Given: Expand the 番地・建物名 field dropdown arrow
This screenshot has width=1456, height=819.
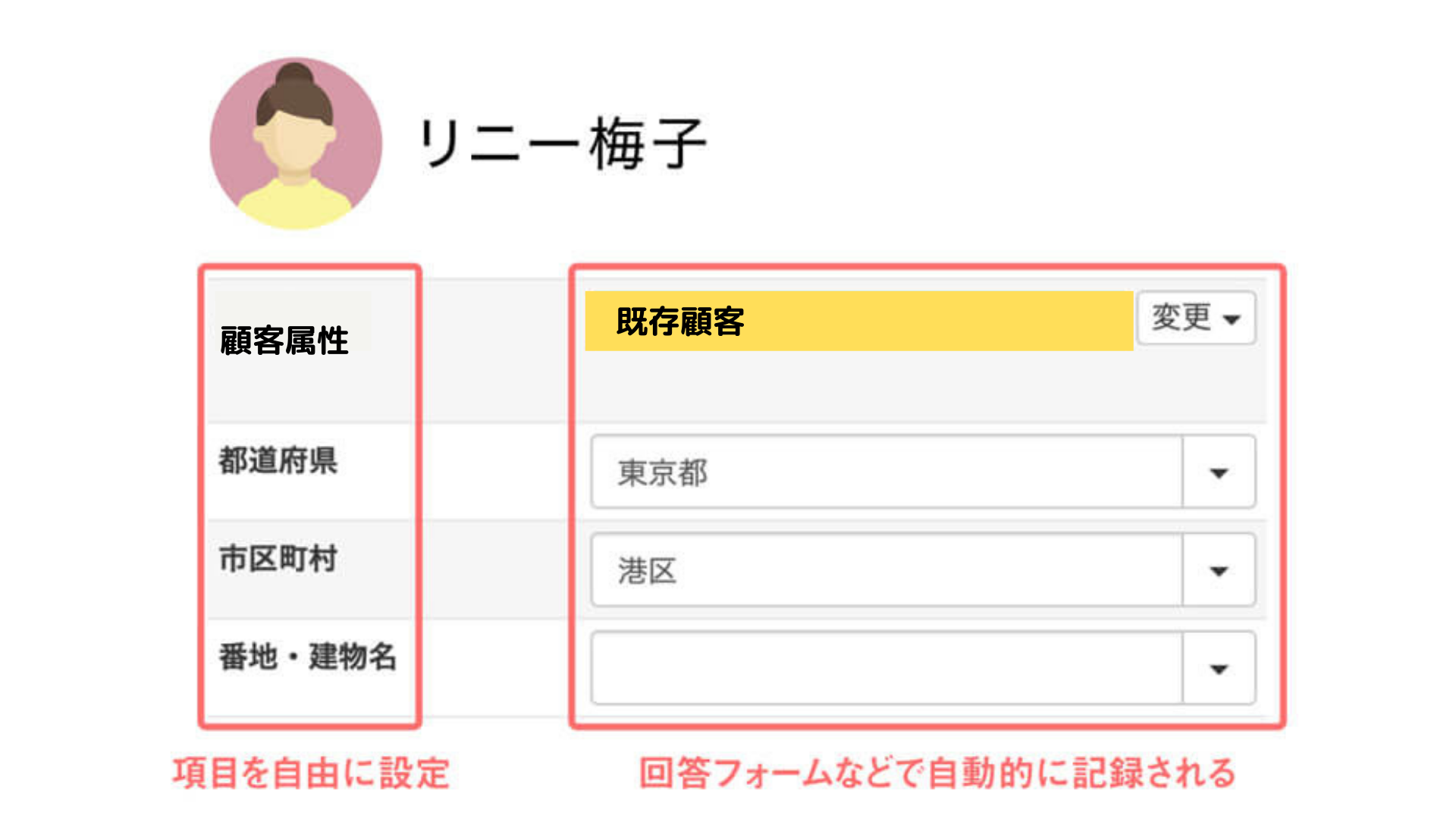Looking at the screenshot, I should [x=1219, y=669].
